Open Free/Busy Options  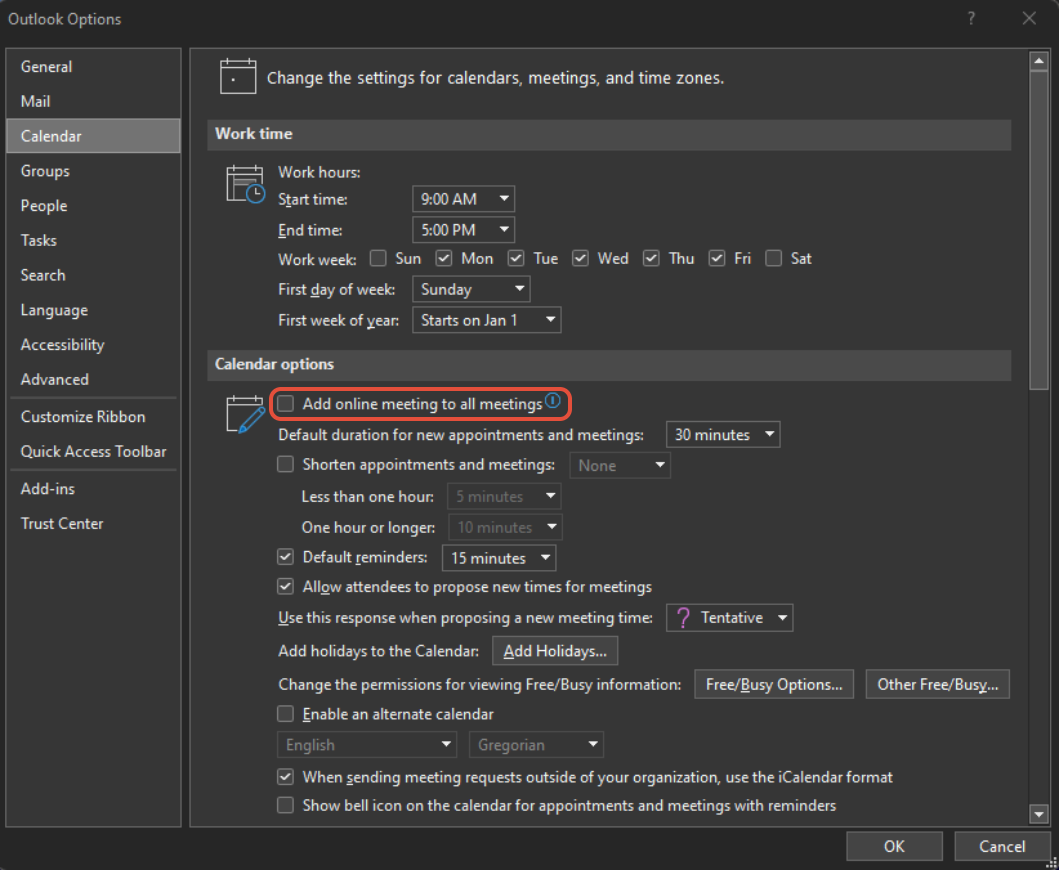click(773, 684)
